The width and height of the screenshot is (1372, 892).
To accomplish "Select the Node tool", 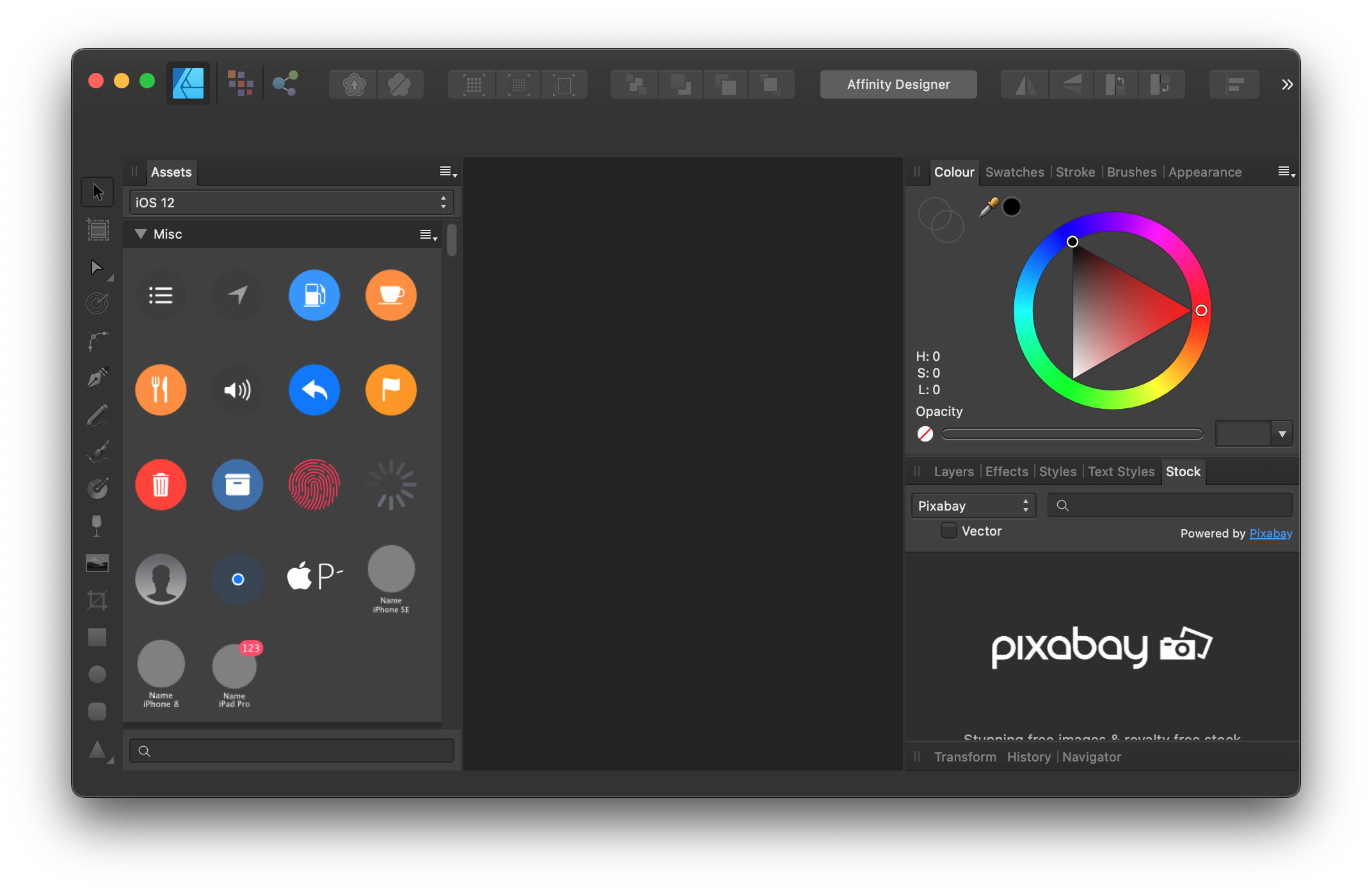I will coord(97,267).
